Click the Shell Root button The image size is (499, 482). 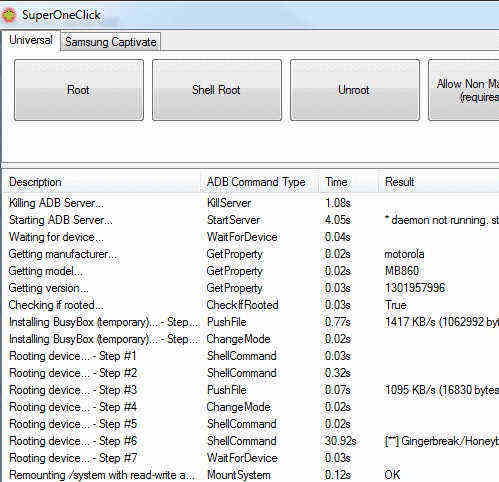click(x=217, y=90)
